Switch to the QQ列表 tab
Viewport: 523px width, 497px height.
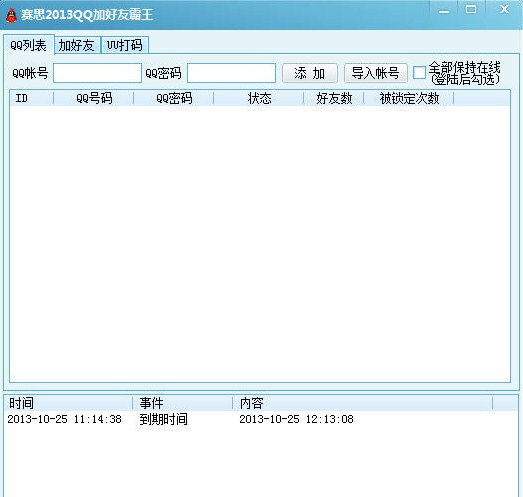[29, 44]
